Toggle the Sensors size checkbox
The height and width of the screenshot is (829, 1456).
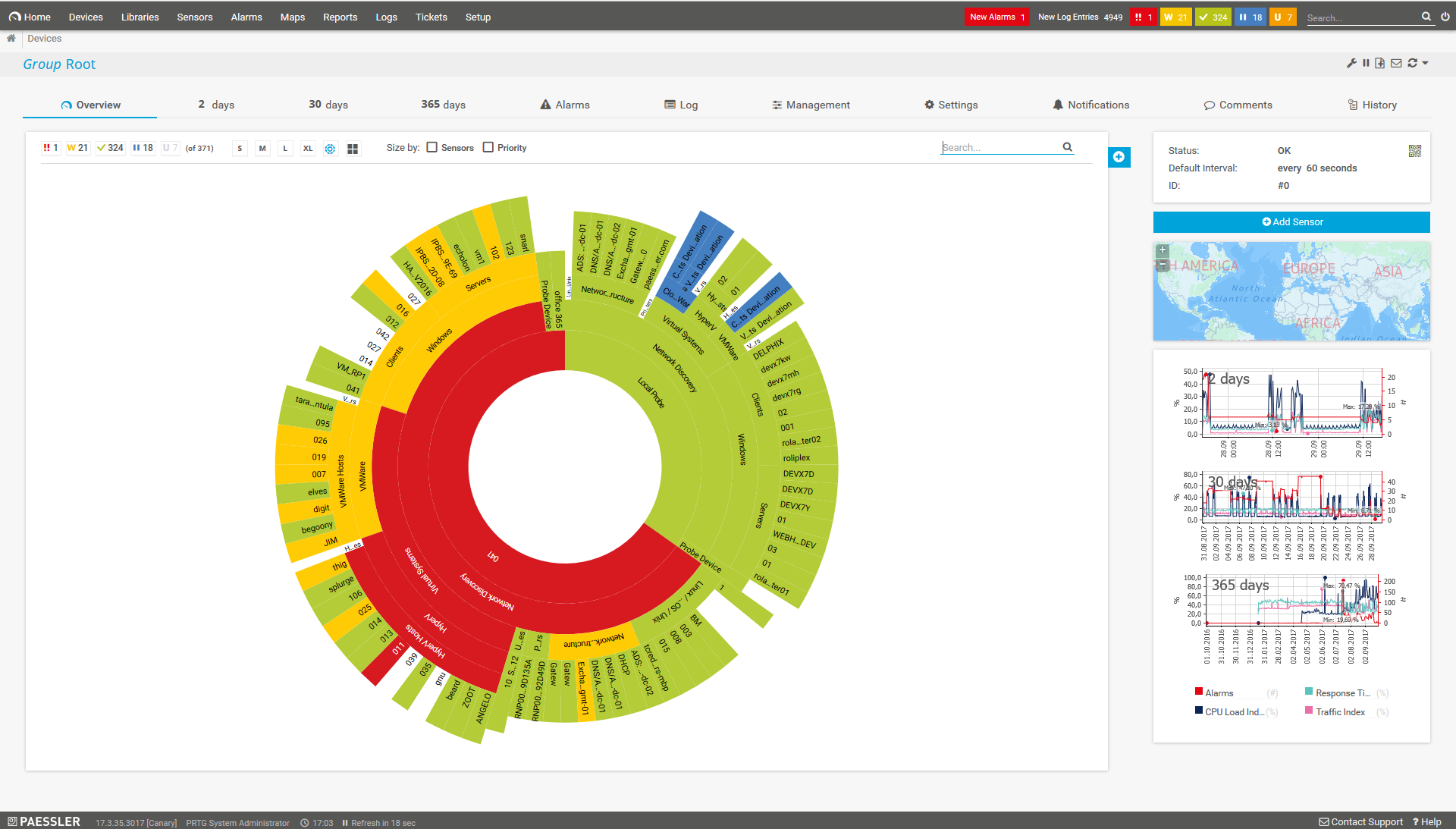click(x=432, y=147)
